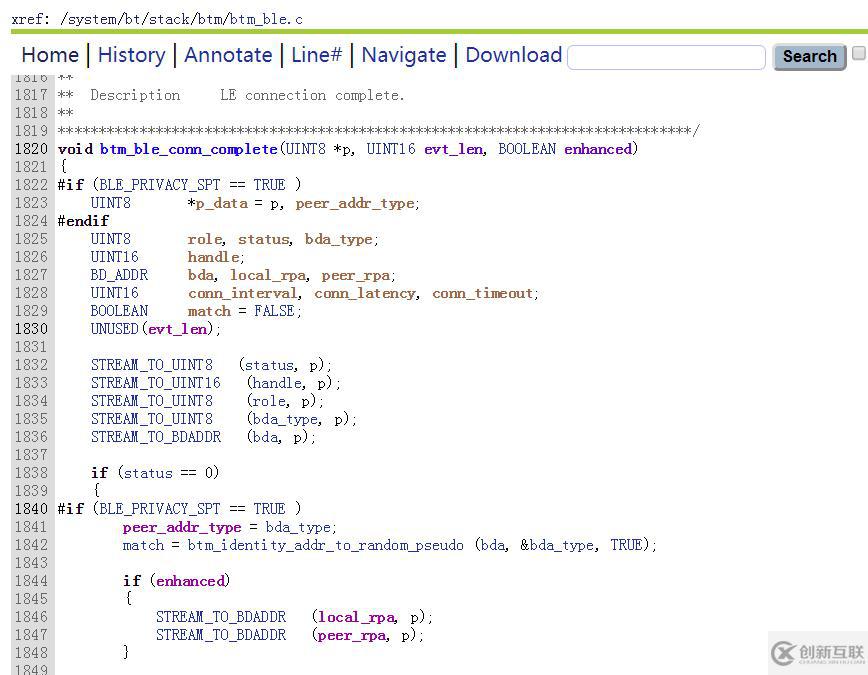The width and height of the screenshot is (868, 675).
Task: Click the stack directory in xref path
Action: pos(169,20)
